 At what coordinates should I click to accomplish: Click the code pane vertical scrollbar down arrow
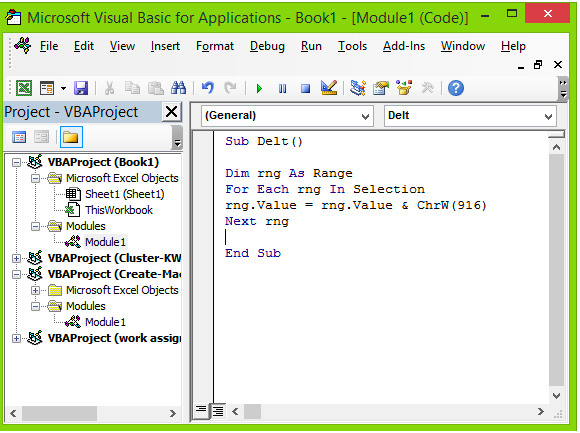click(556, 396)
